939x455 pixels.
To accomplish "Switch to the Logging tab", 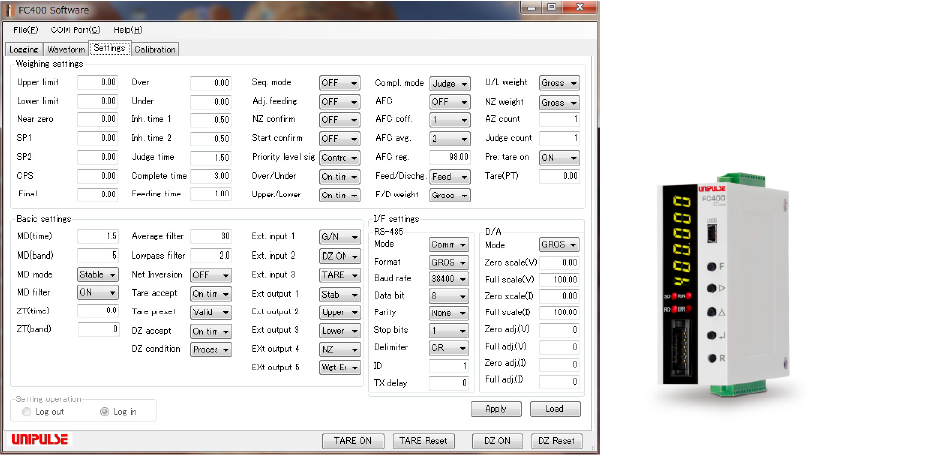I will [23, 50].
